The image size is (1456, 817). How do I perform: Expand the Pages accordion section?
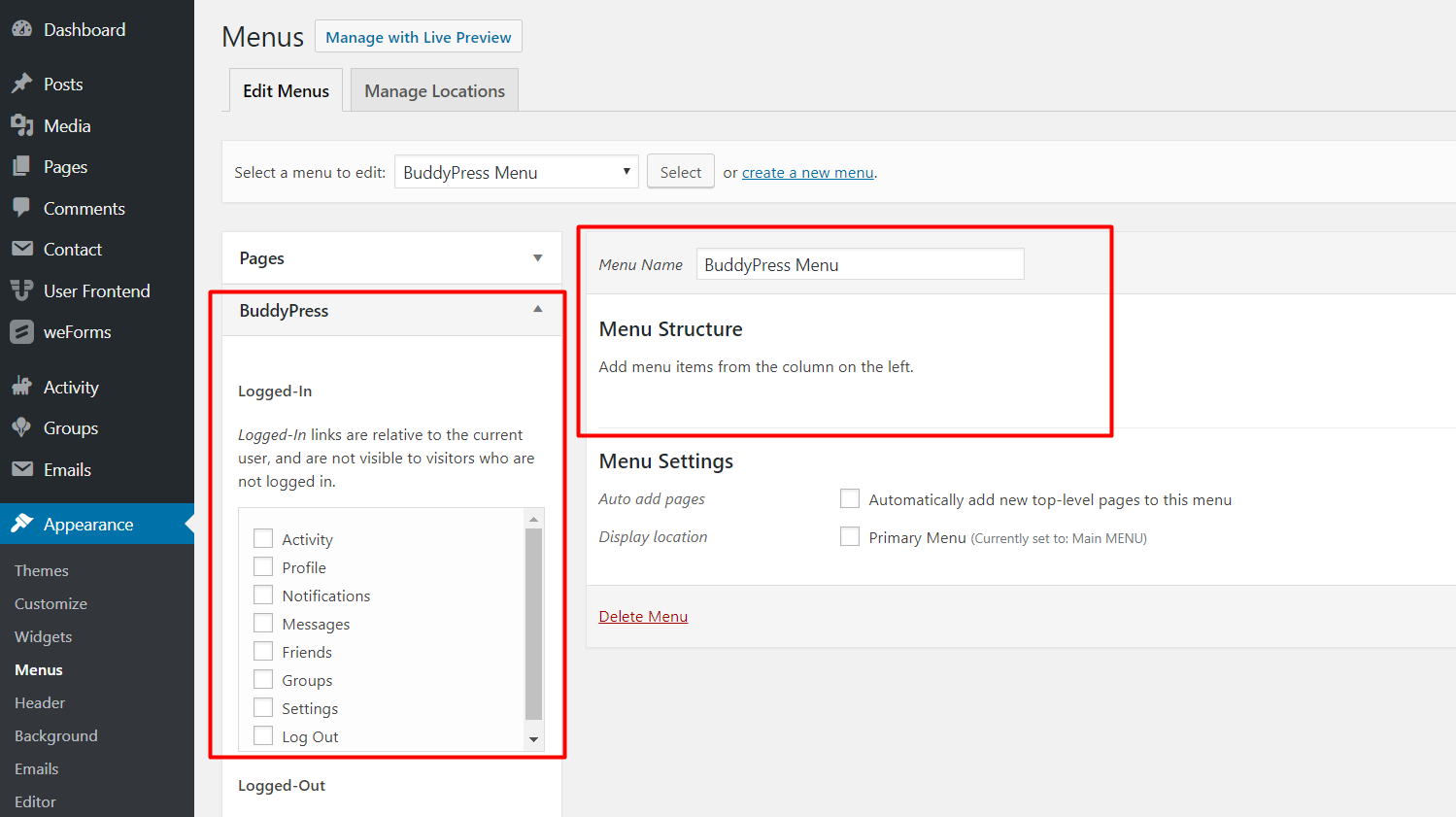point(537,258)
